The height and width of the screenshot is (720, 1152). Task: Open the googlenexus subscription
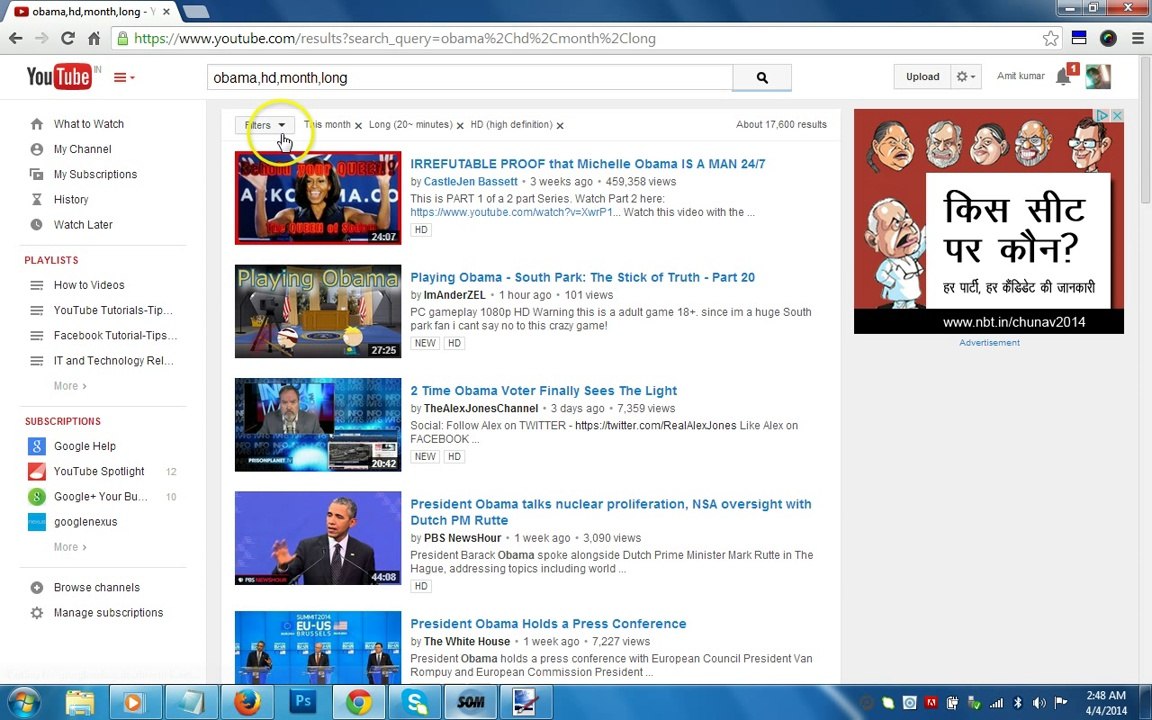pos(85,522)
